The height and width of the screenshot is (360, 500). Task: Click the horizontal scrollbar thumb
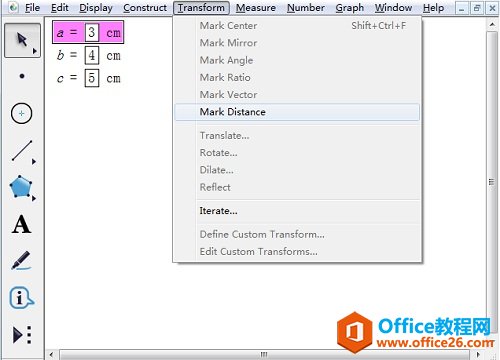pos(264,355)
